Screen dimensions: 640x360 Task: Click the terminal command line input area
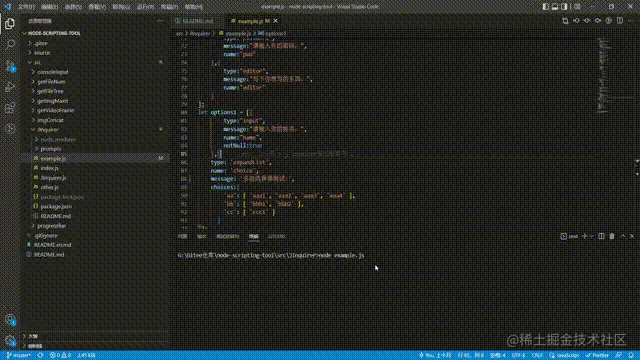pos(271,255)
